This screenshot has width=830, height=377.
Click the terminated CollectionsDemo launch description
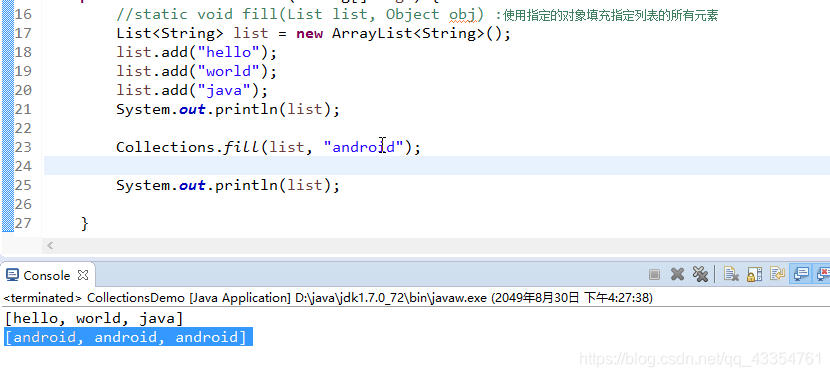[x=328, y=298]
